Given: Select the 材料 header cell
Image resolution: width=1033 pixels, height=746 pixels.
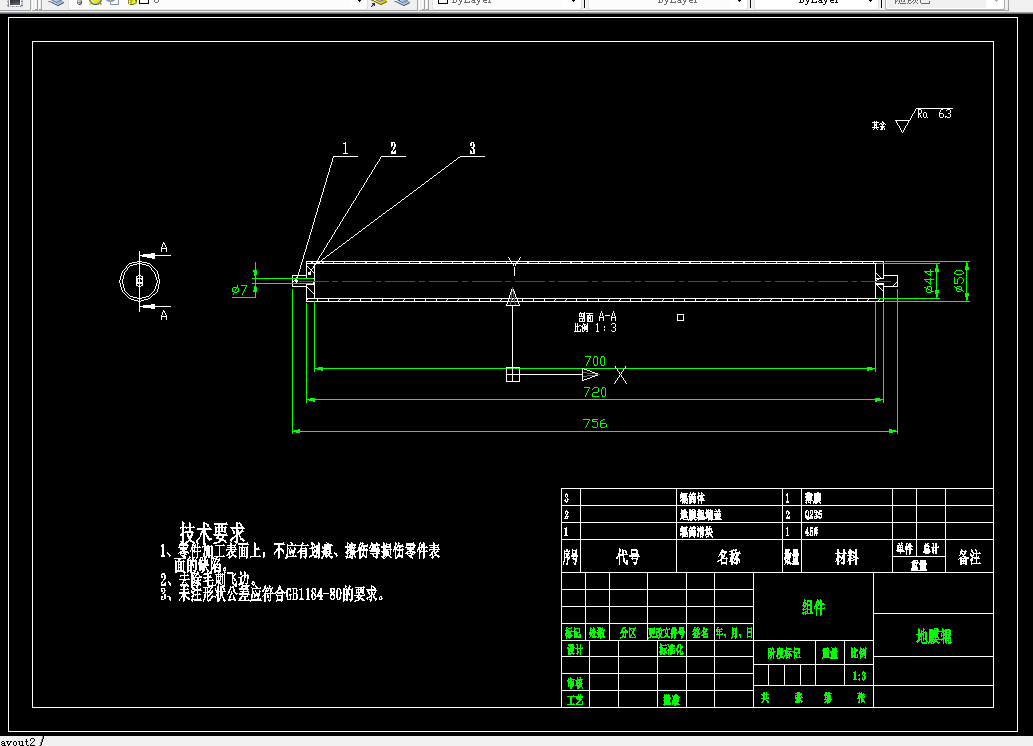Looking at the screenshot, I should (847, 558).
